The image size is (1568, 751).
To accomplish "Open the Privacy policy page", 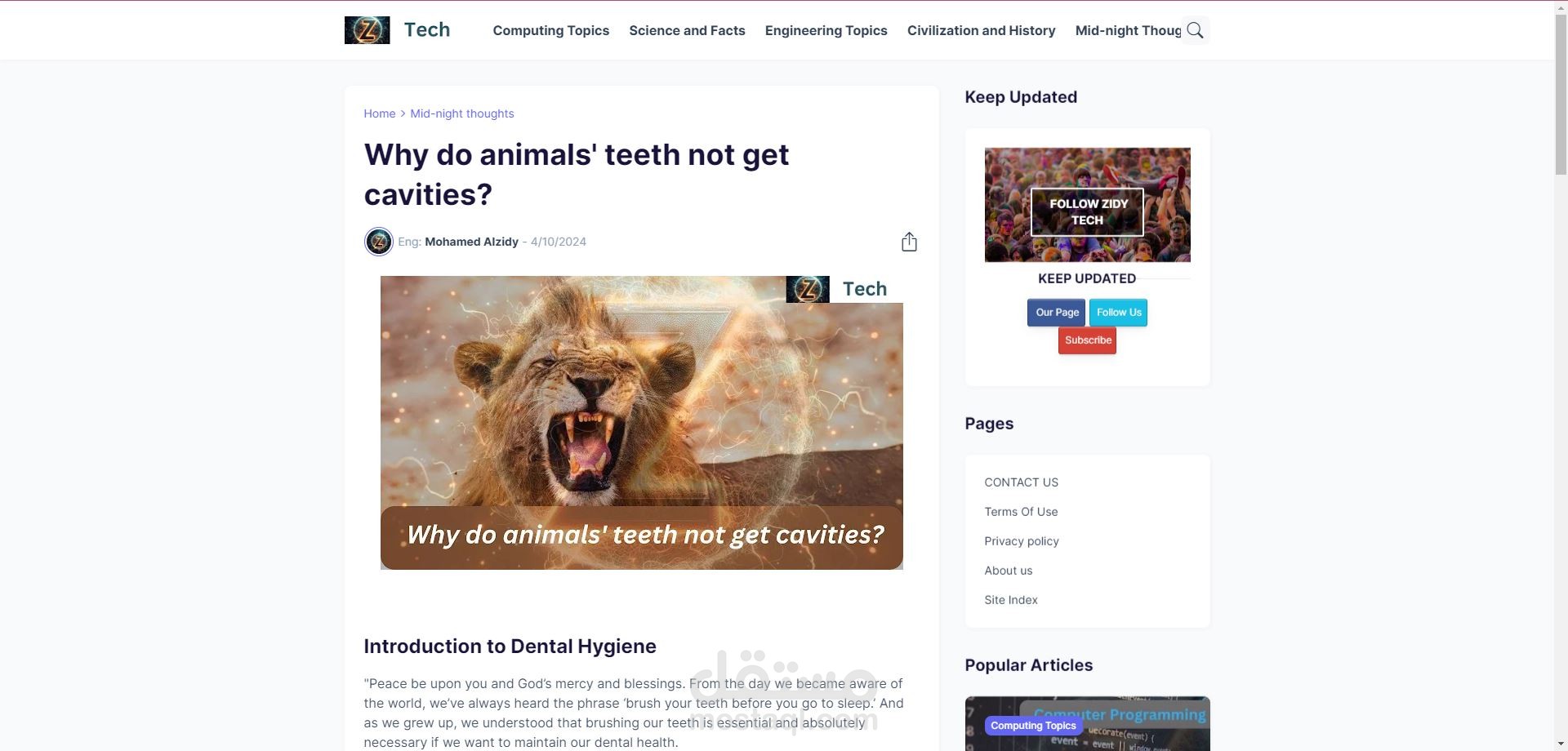I will tap(1022, 541).
